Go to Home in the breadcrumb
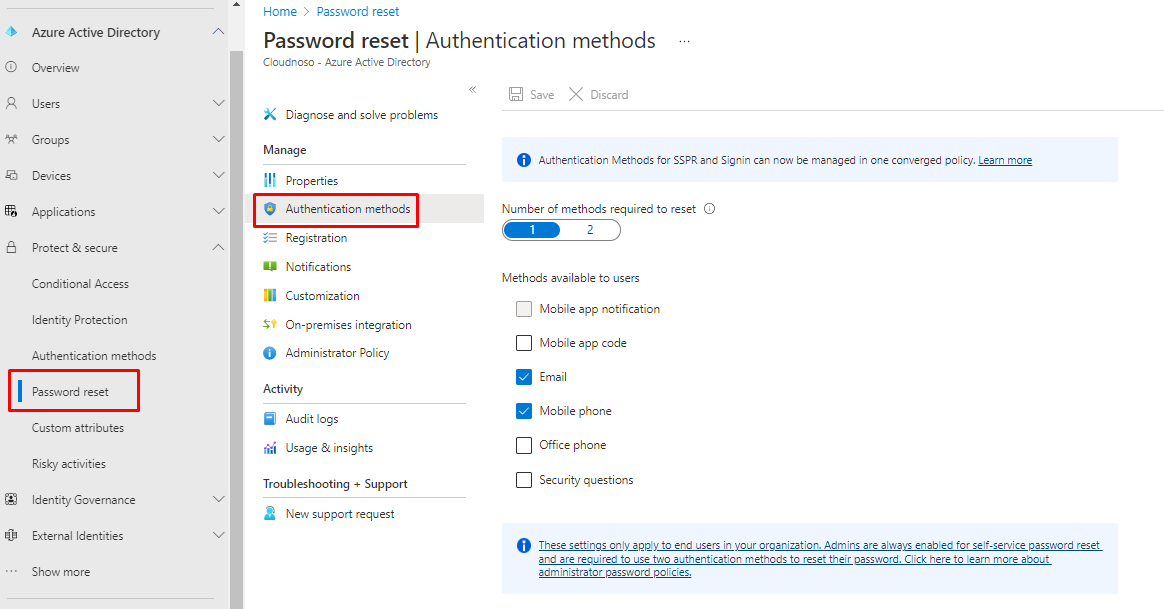This screenshot has height=609, width=1164. coord(280,12)
